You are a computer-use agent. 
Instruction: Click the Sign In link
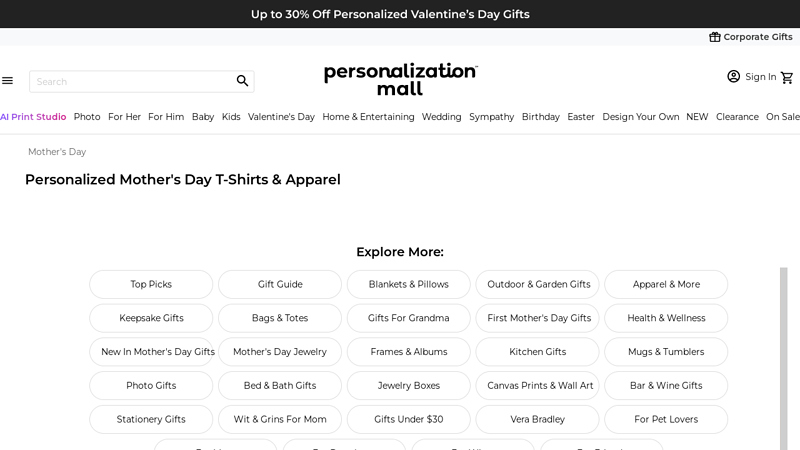(760, 77)
